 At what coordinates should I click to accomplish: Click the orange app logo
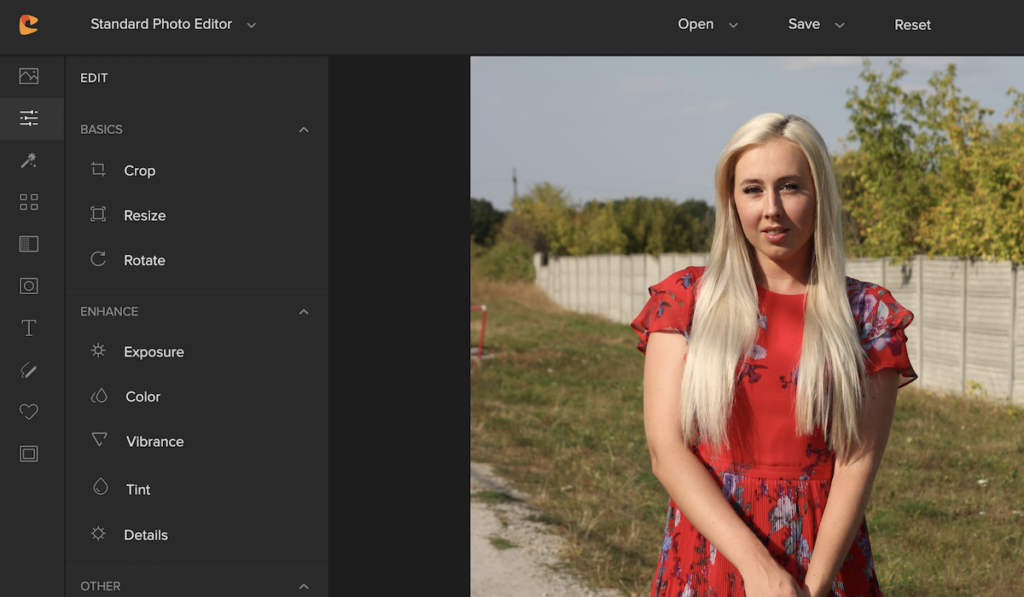29,25
